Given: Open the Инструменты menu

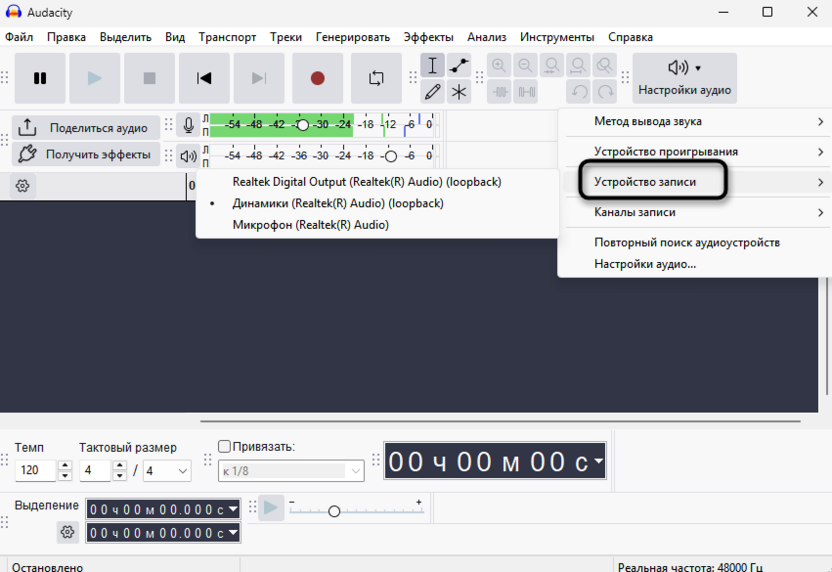Looking at the screenshot, I should tap(557, 37).
